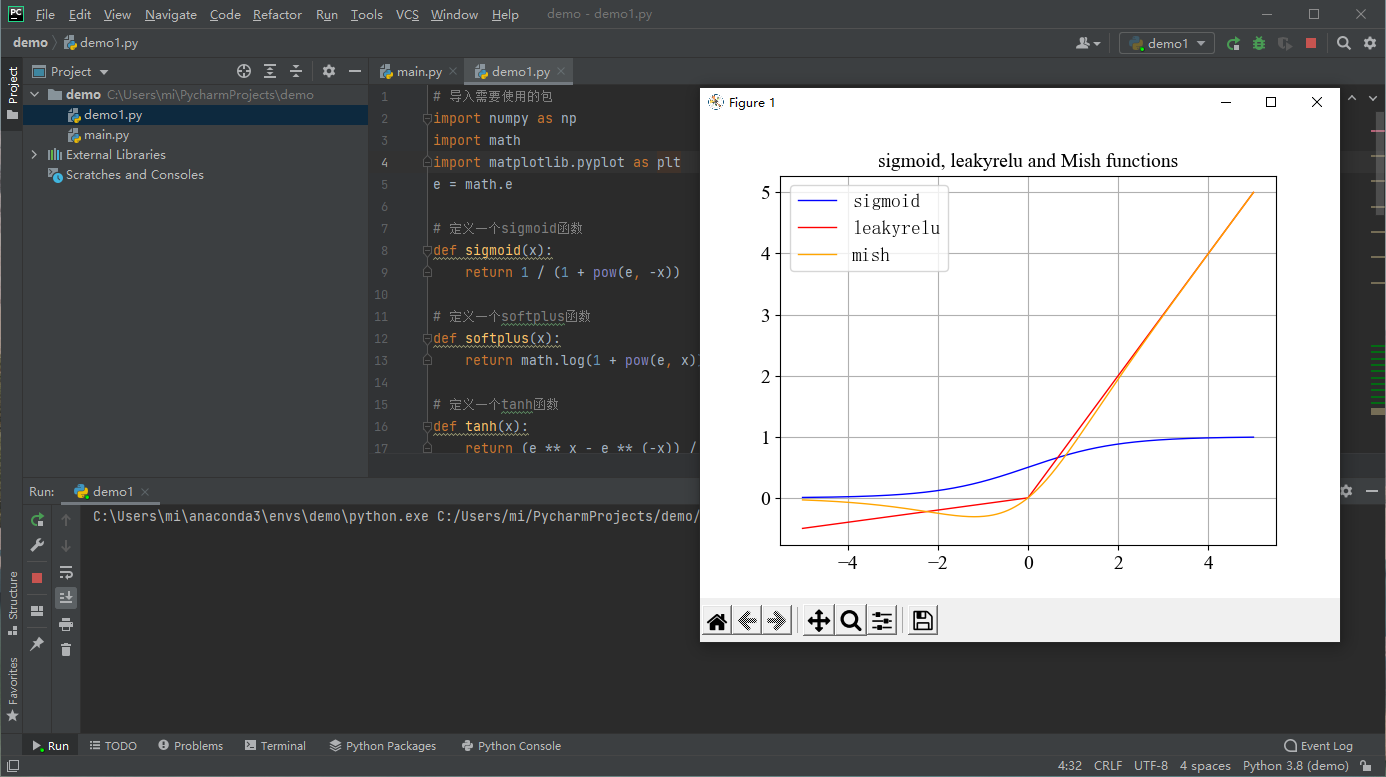The height and width of the screenshot is (777, 1386).
Task: Stop the process with top-right red square
Action: click(x=1311, y=43)
